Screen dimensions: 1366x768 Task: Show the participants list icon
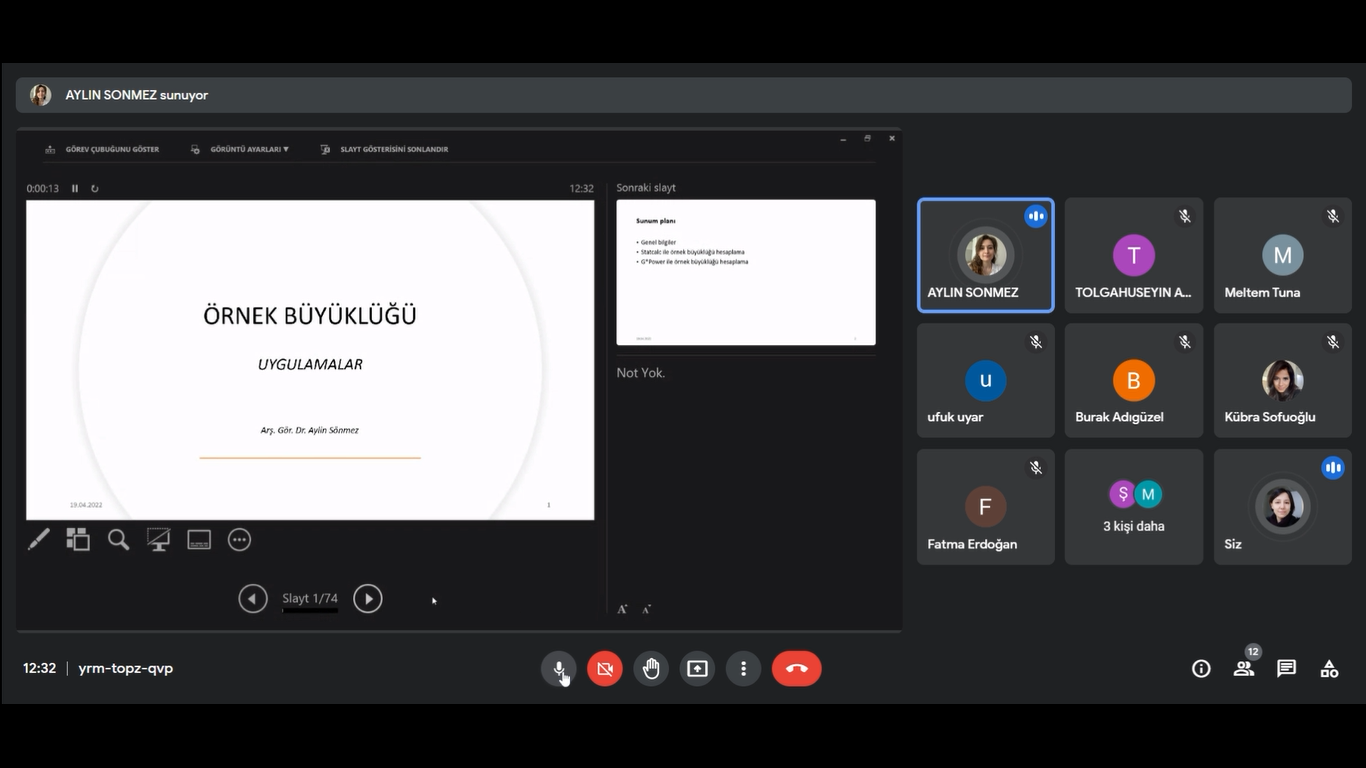(1244, 669)
